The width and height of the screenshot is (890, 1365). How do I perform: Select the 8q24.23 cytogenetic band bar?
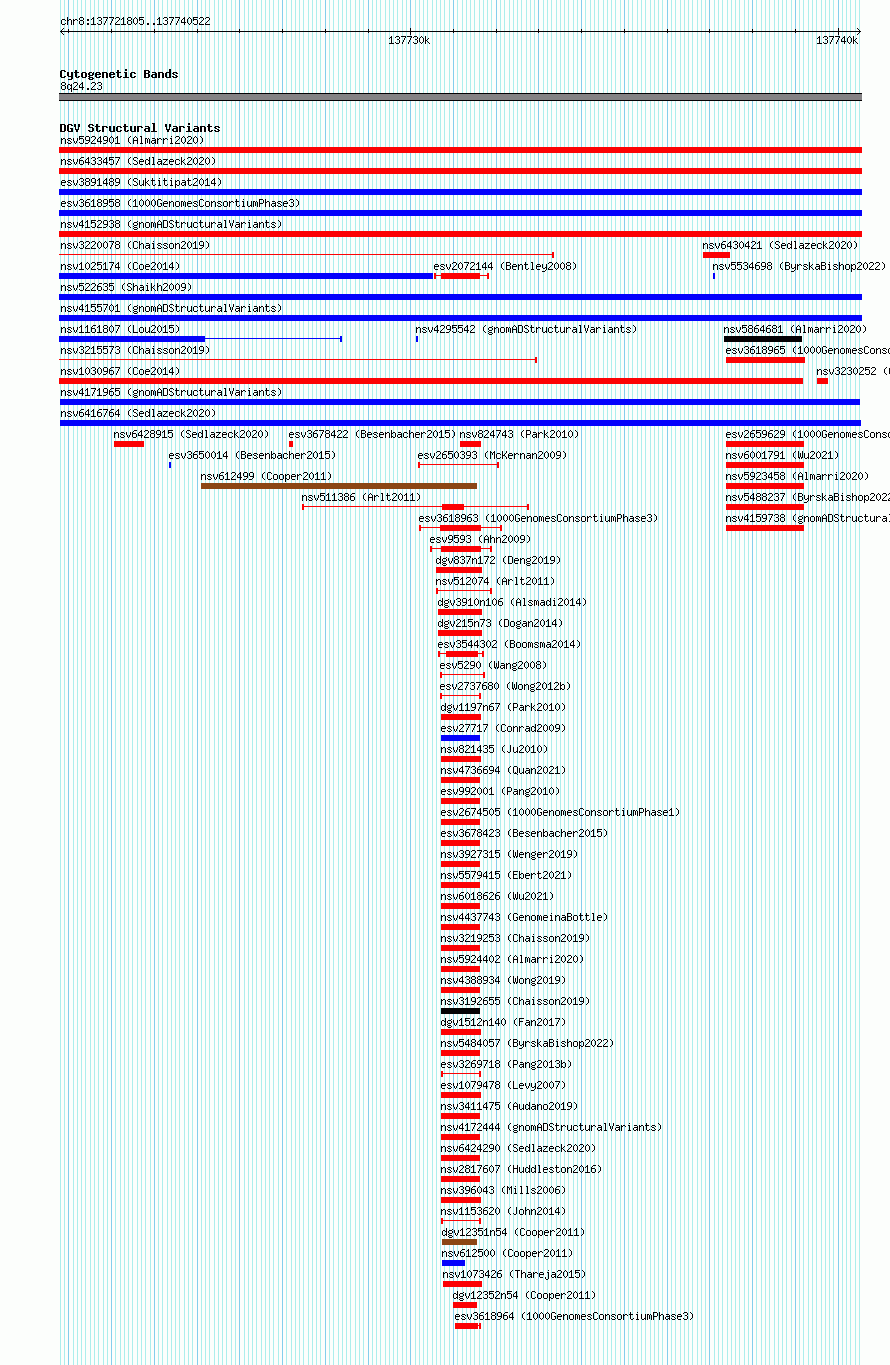pos(460,97)
